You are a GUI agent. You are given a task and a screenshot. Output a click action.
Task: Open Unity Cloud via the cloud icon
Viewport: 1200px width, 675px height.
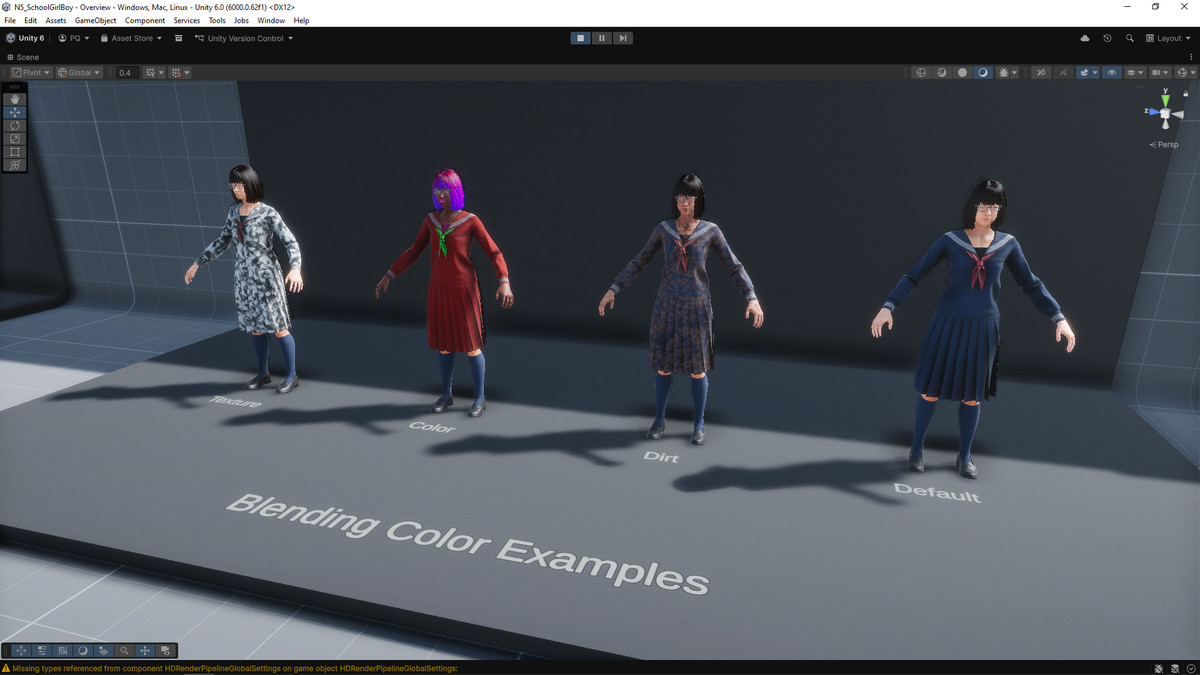point(1085,38)
